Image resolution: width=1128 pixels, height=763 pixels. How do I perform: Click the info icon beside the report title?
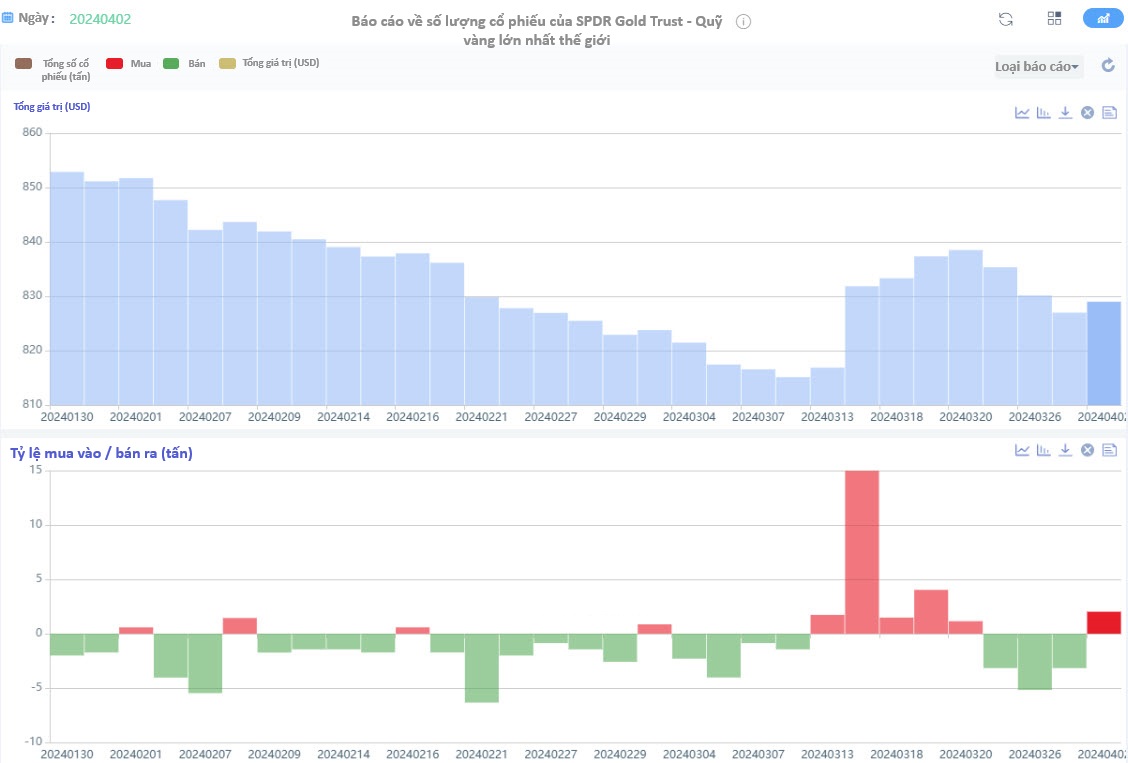click(x=744, y=22)
